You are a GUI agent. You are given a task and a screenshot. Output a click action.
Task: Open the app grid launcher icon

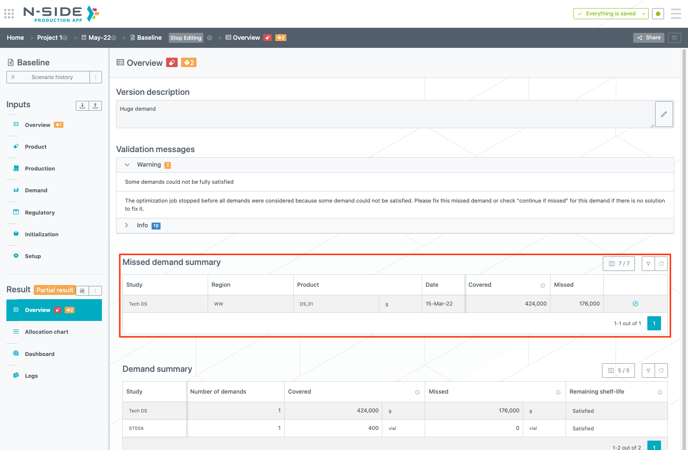[x=9, y=14]
